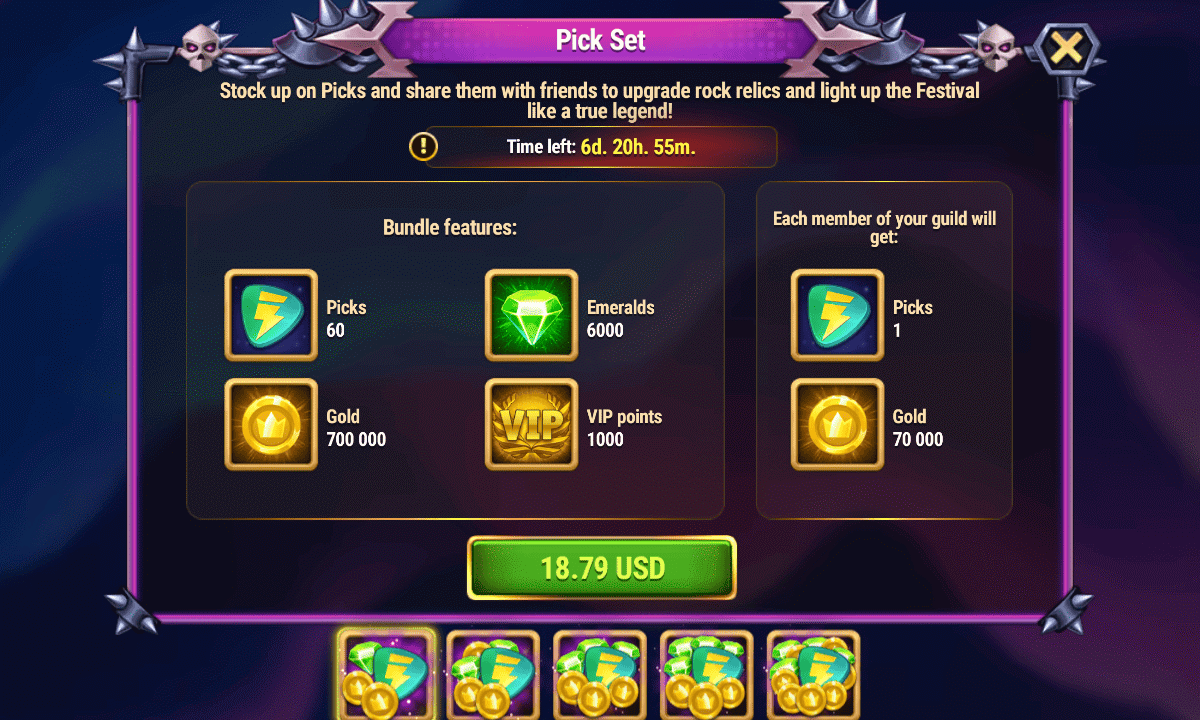This screenshot has height=720, width=1200.
Task: Click the Emeralds 6000 label text
Action: click(620, 319)
